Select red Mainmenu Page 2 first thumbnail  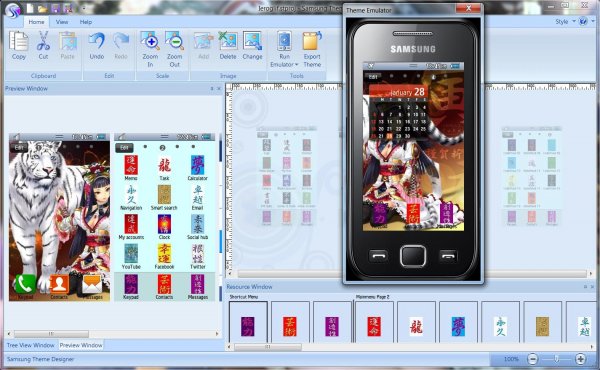[374, 322]
